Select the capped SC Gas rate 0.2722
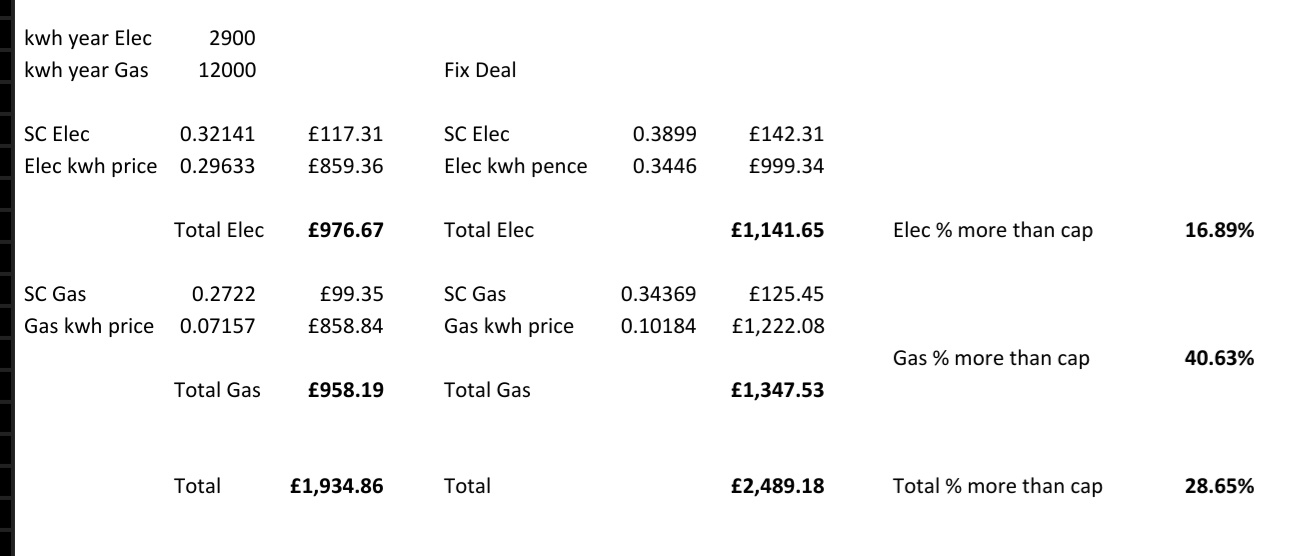This screenshot has width=1314, height=556. pos(225,294)
